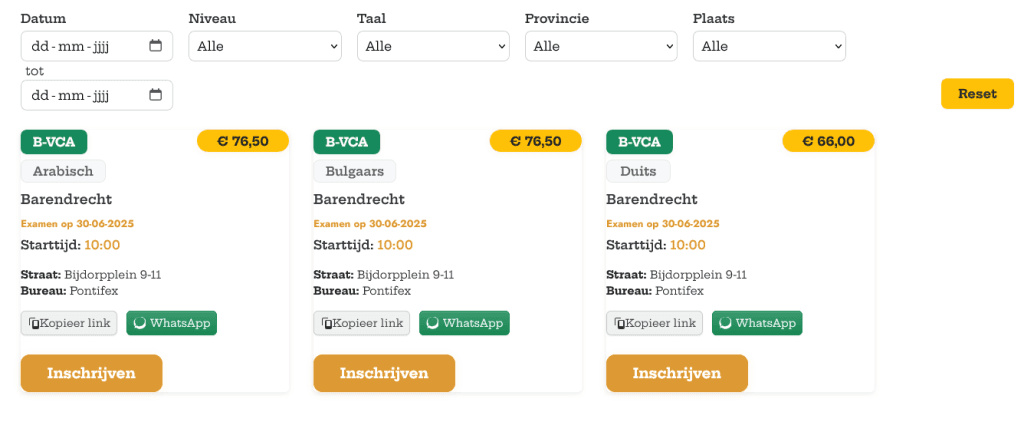Share the Duits exam via WhatsApp
Image resolution: width=1024 pixels, height=422 pixels.
[x=757, y=323]
